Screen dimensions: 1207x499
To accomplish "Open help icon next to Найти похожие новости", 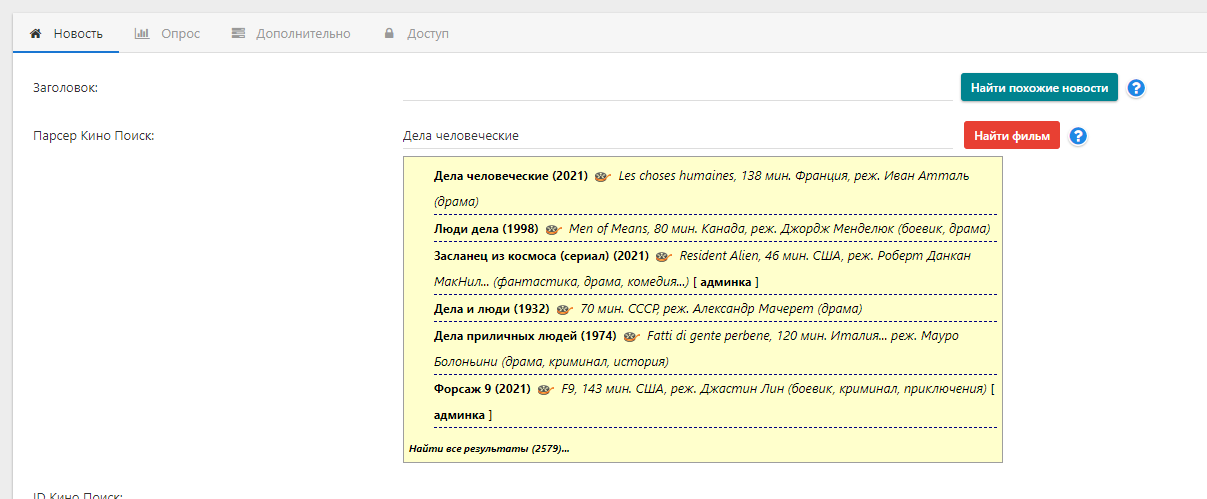I will pos(1136,88).
